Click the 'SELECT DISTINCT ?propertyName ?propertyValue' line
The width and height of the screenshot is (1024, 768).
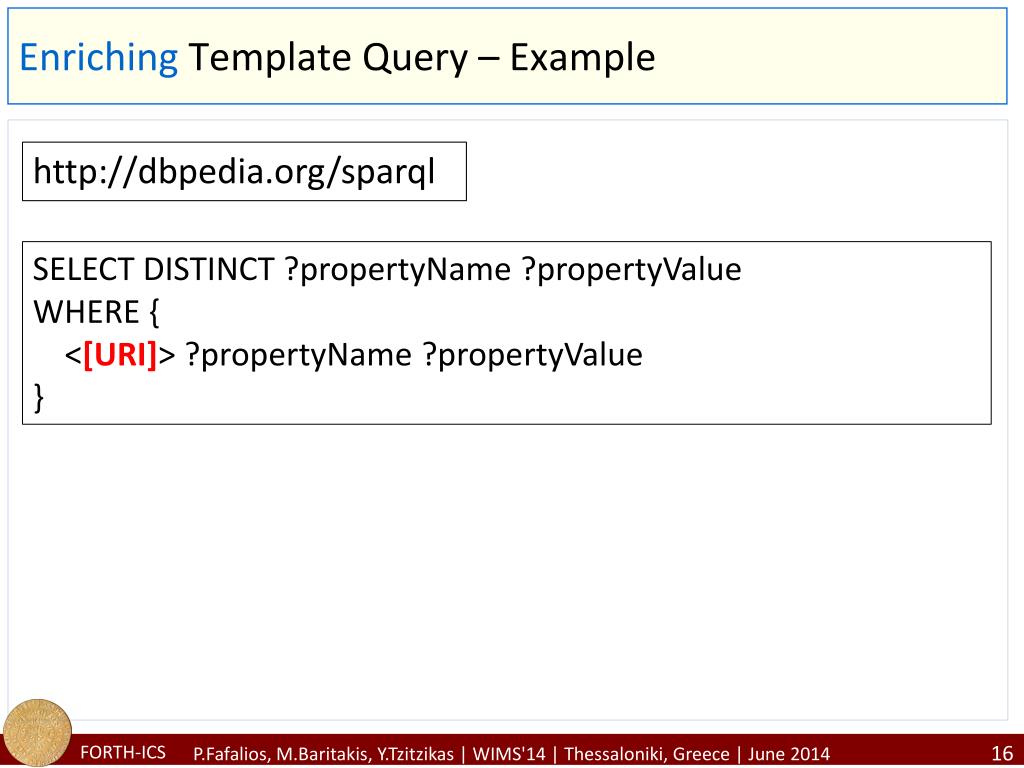(387, 270)
